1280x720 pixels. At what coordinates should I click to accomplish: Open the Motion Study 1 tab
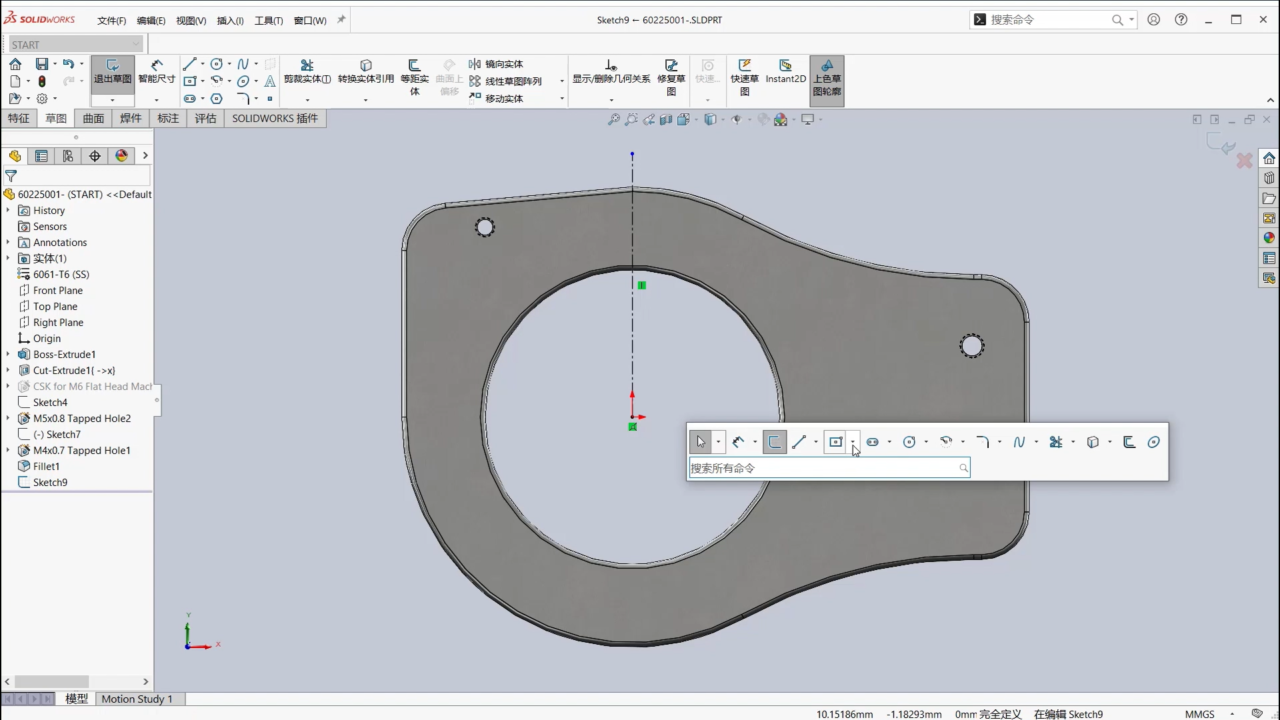(137, 699)
